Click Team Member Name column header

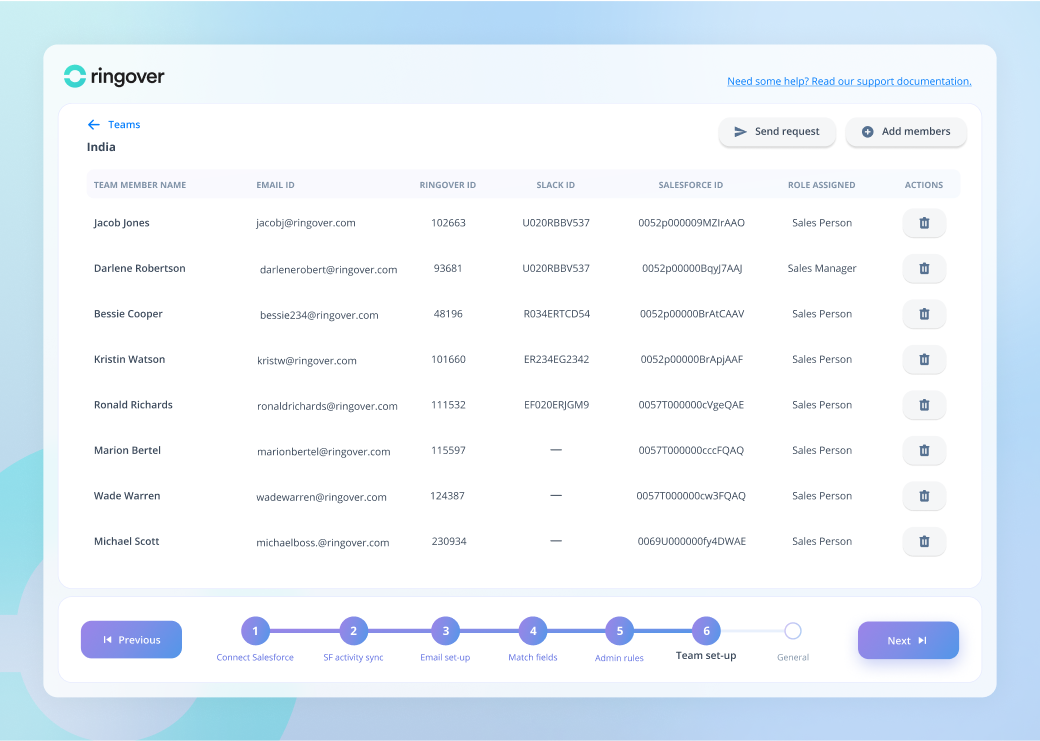140,185
